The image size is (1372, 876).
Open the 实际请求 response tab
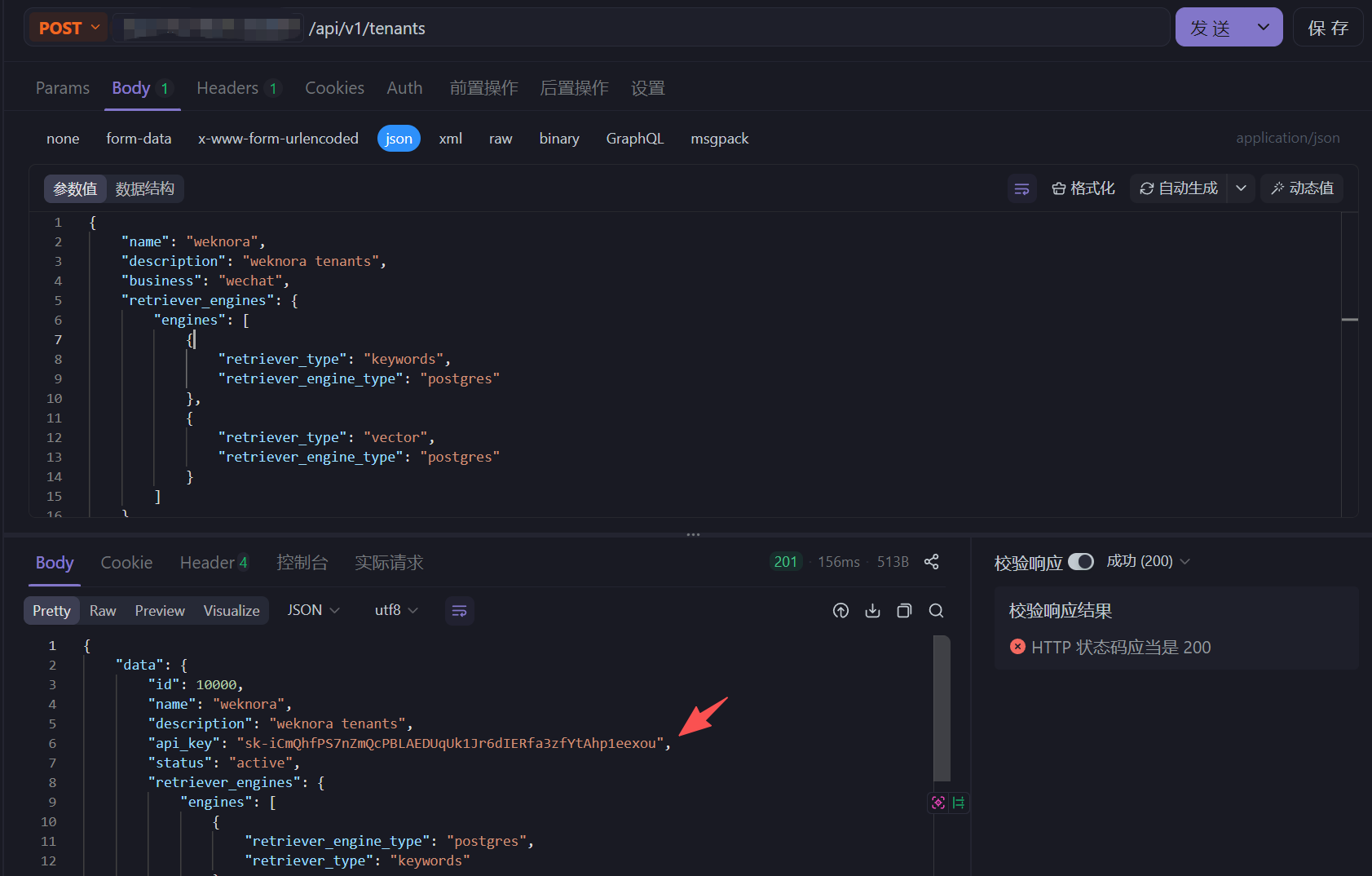[389, 563]
